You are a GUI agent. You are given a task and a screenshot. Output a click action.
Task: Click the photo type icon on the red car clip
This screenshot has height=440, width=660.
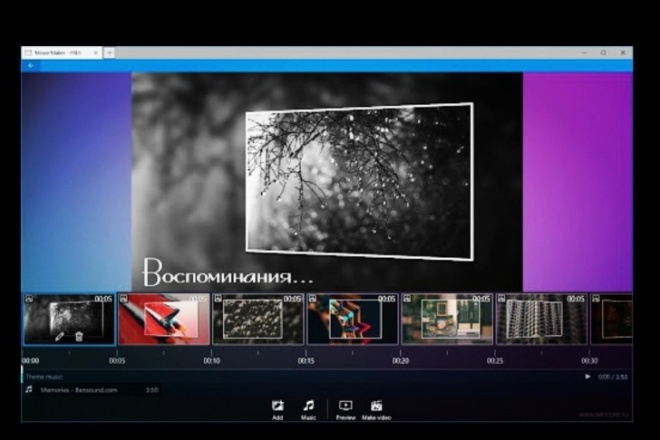pos(123,299)
